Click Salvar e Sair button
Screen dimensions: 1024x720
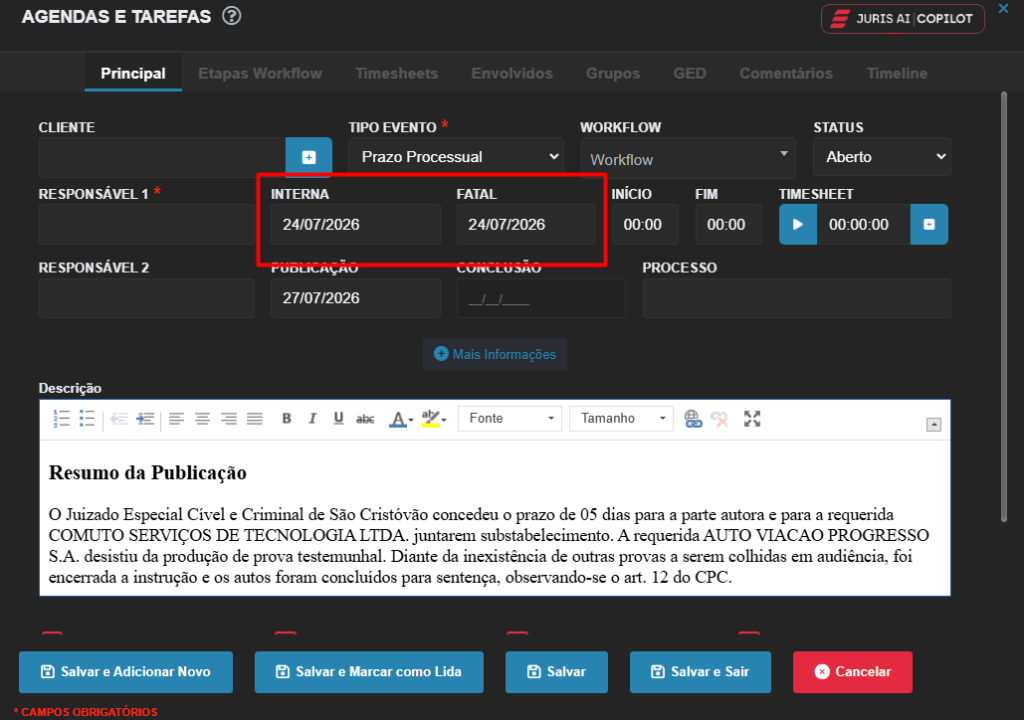700,672
